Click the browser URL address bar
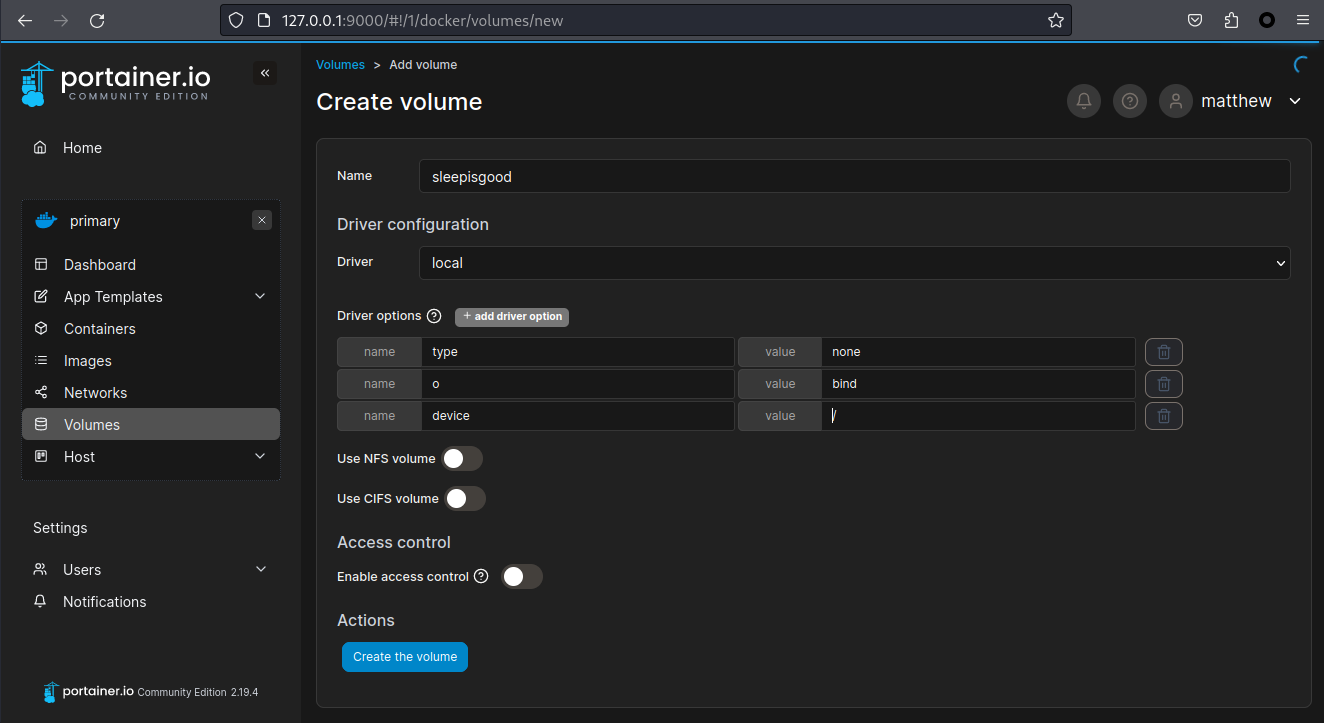This screenshot has width=1324, height=723. pos(645,20)
